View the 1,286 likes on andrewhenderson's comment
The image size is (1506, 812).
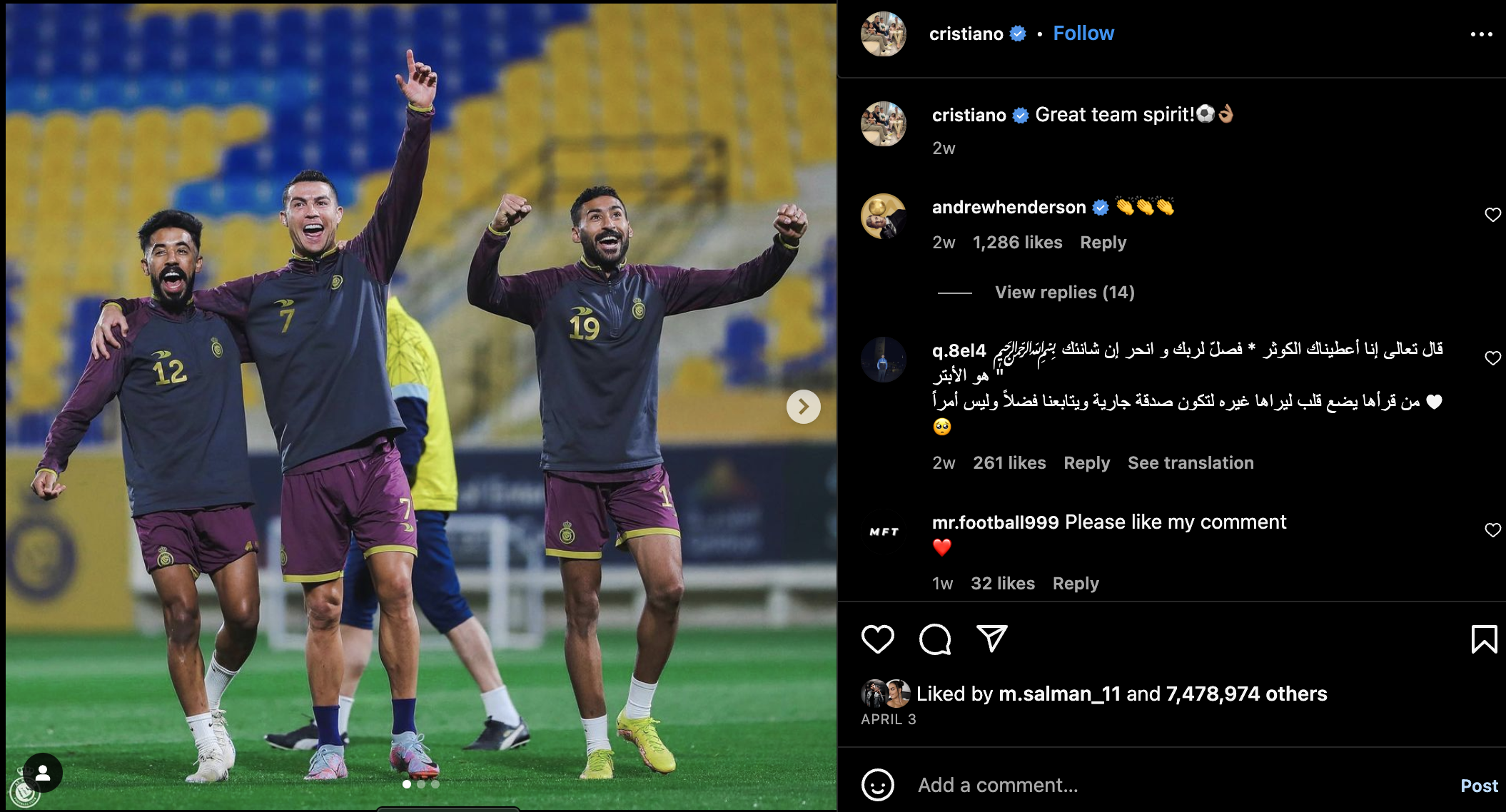coord(1017,243)
